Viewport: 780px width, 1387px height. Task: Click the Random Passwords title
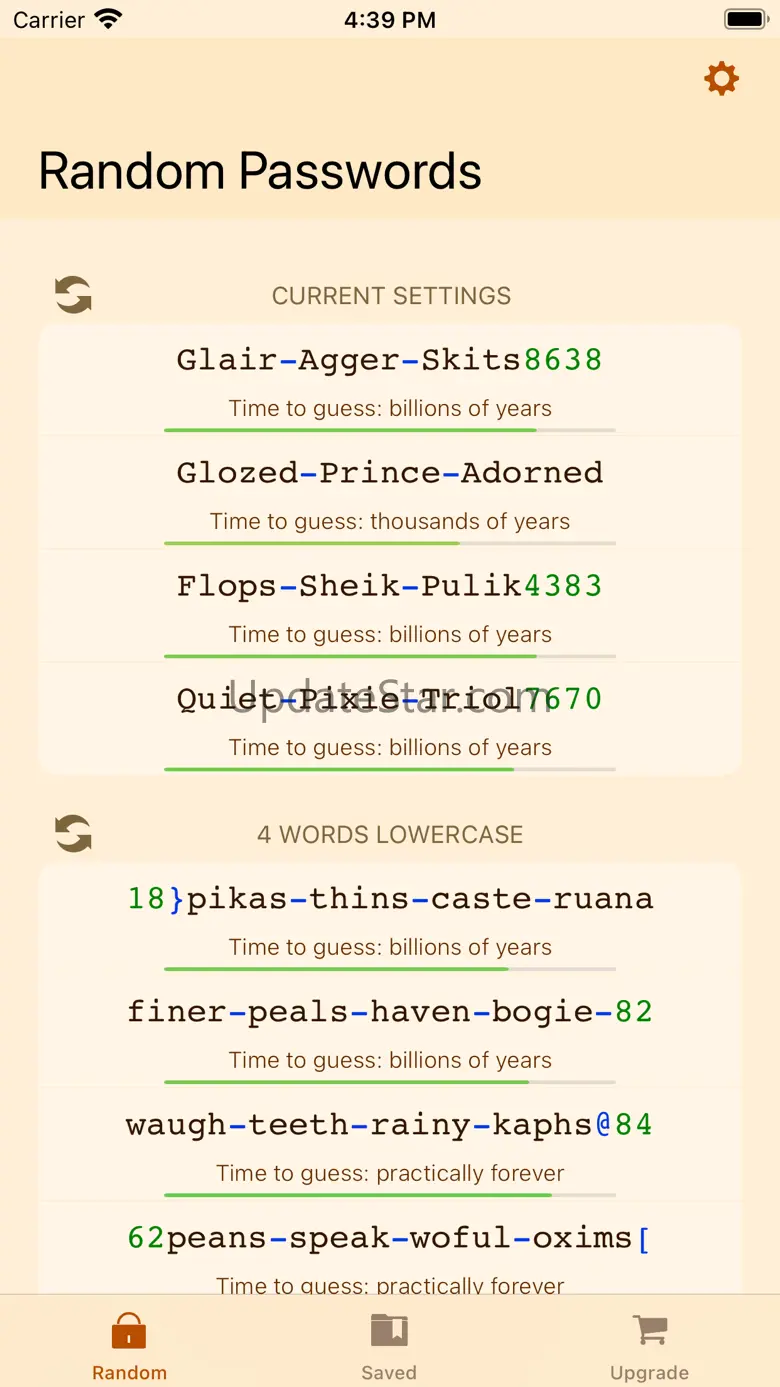(260, 171)
